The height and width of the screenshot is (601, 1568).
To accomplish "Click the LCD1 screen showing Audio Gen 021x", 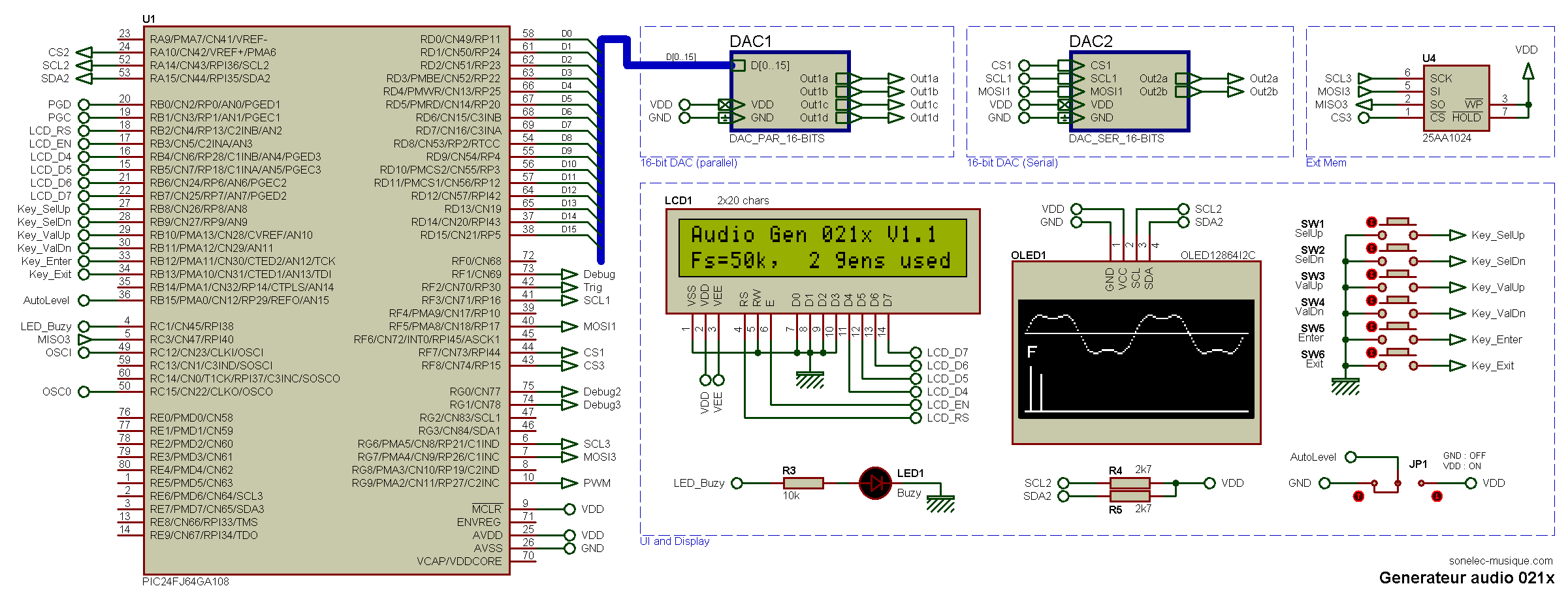I will point(823,248).
